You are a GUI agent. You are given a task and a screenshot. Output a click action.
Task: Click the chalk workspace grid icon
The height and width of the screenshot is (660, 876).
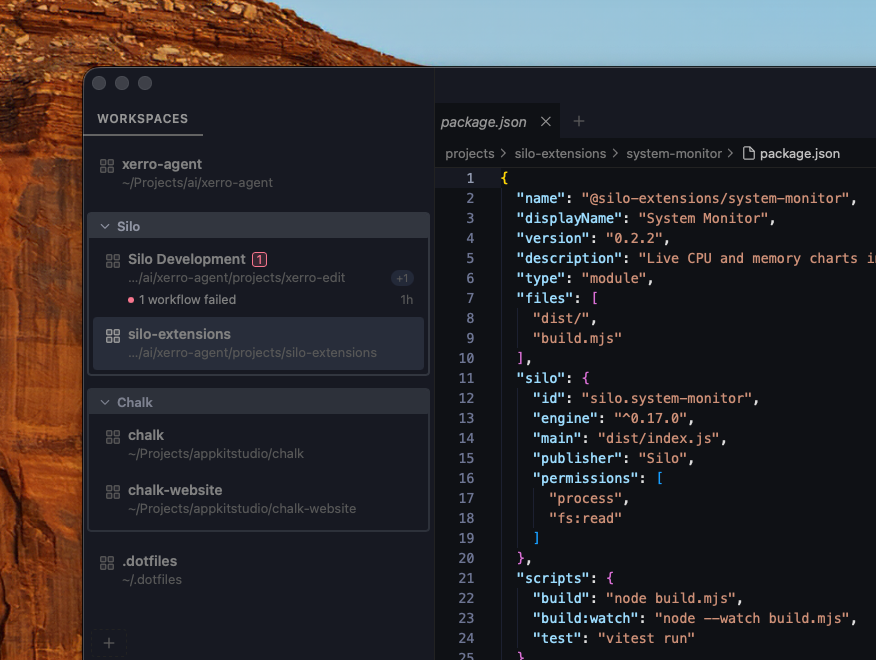(x=113, y=437)
